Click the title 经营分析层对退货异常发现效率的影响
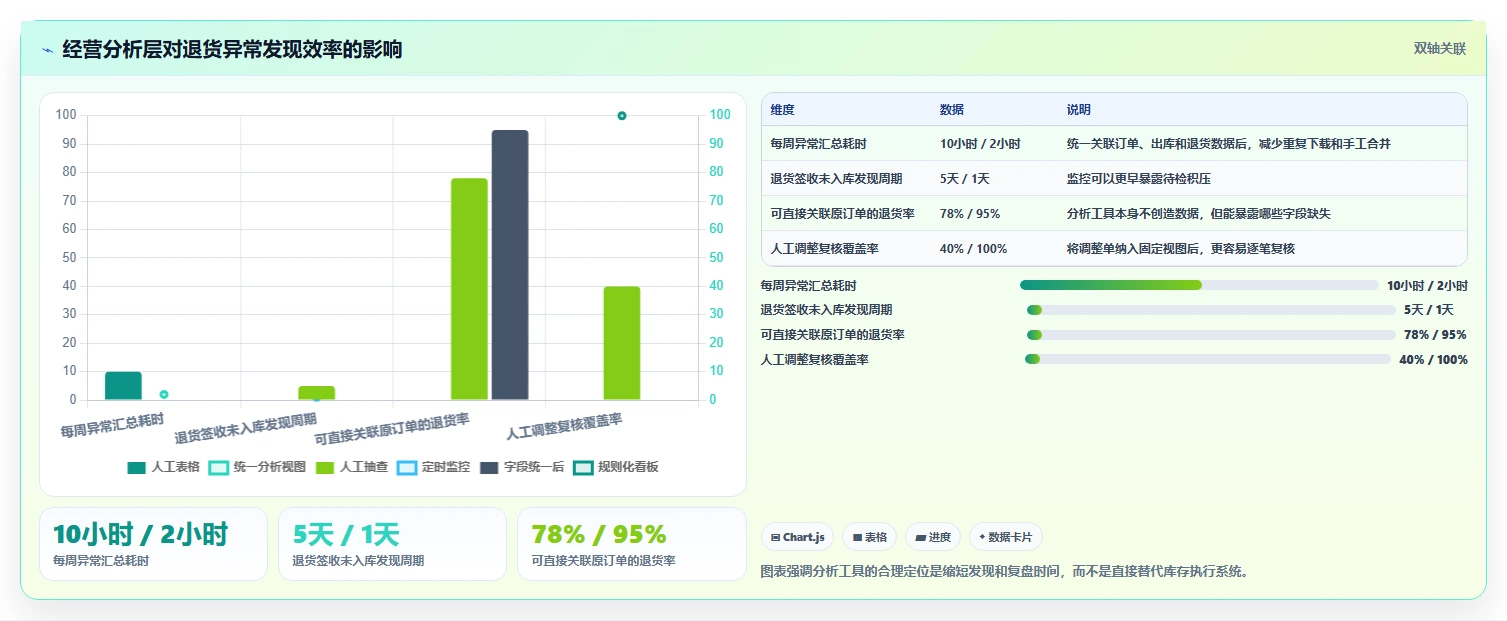Viewport: 1507px width, 621px height. pos(232,49)
